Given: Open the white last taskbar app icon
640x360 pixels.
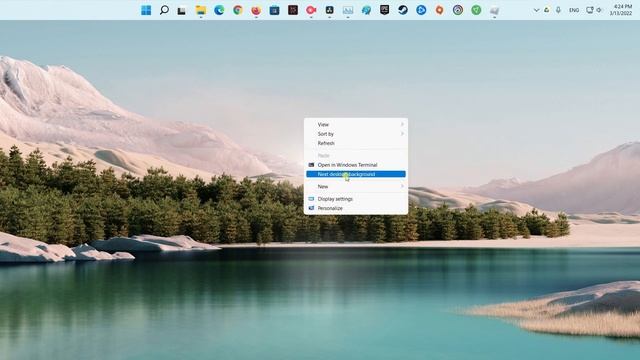Looking at the screenshot, I should pyautogui.click(x=495, y=11).
